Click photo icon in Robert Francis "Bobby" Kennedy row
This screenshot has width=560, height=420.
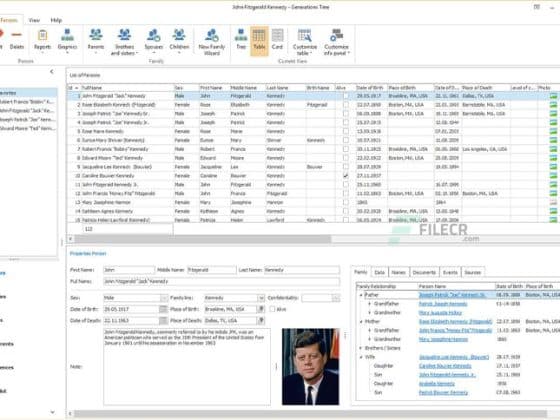[x=553, y=149]
